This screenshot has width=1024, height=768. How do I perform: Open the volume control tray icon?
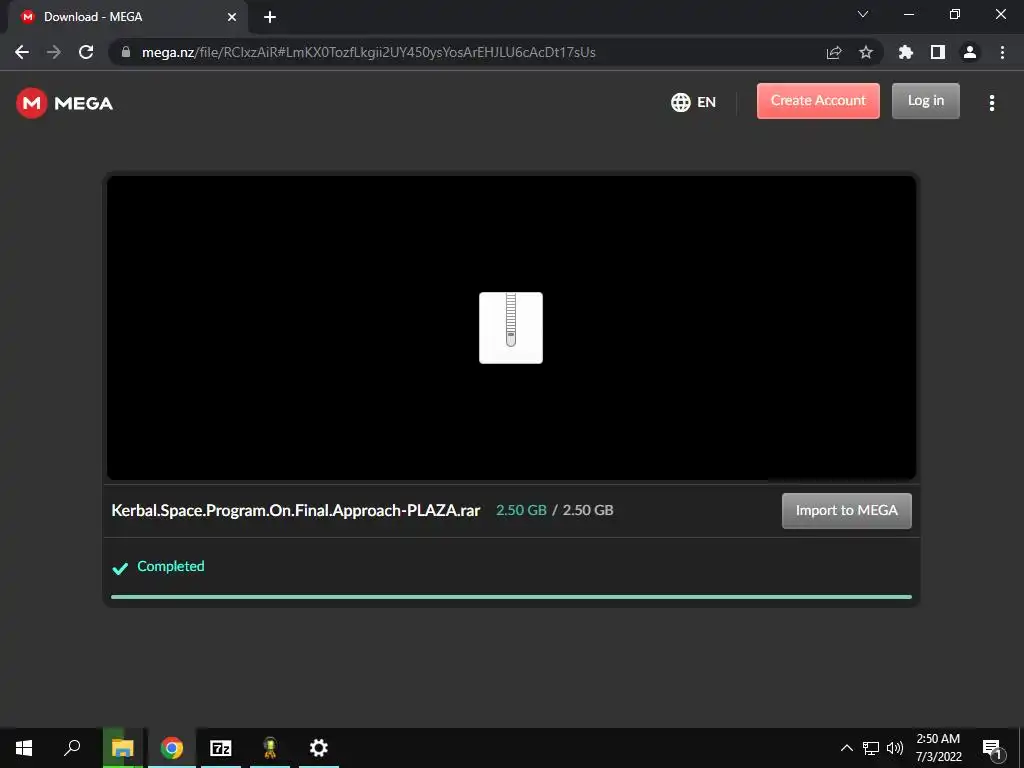point(895,748)
